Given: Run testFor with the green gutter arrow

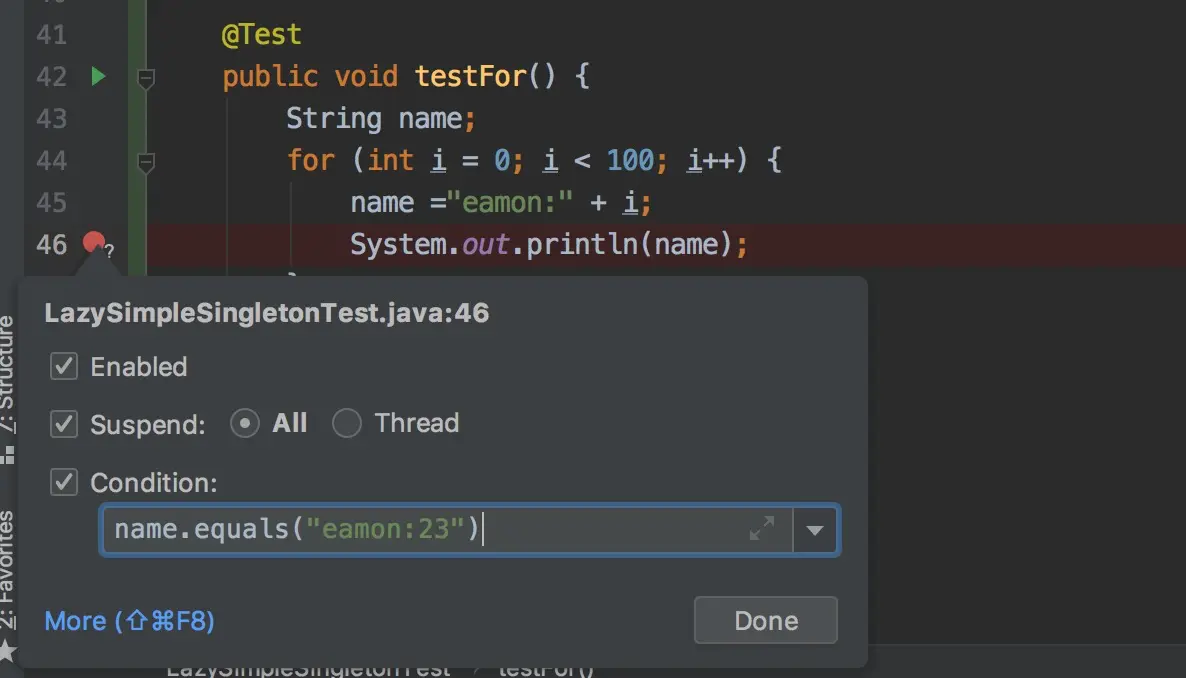Looking at the screenshot, I should 98,76.
